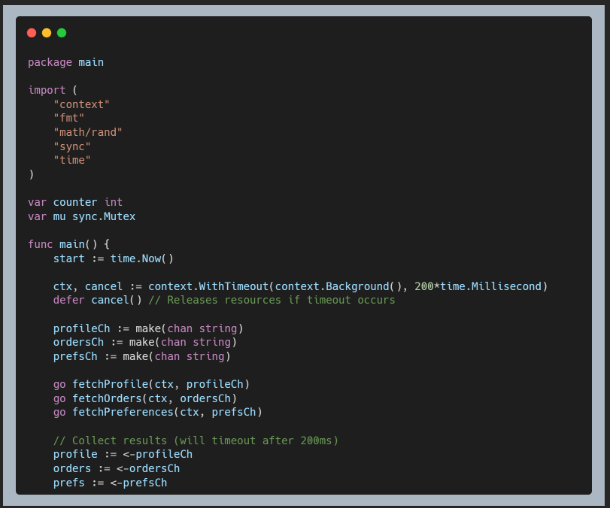Click the time.Now() call
The image size is (610, 508).
point(142,258)
